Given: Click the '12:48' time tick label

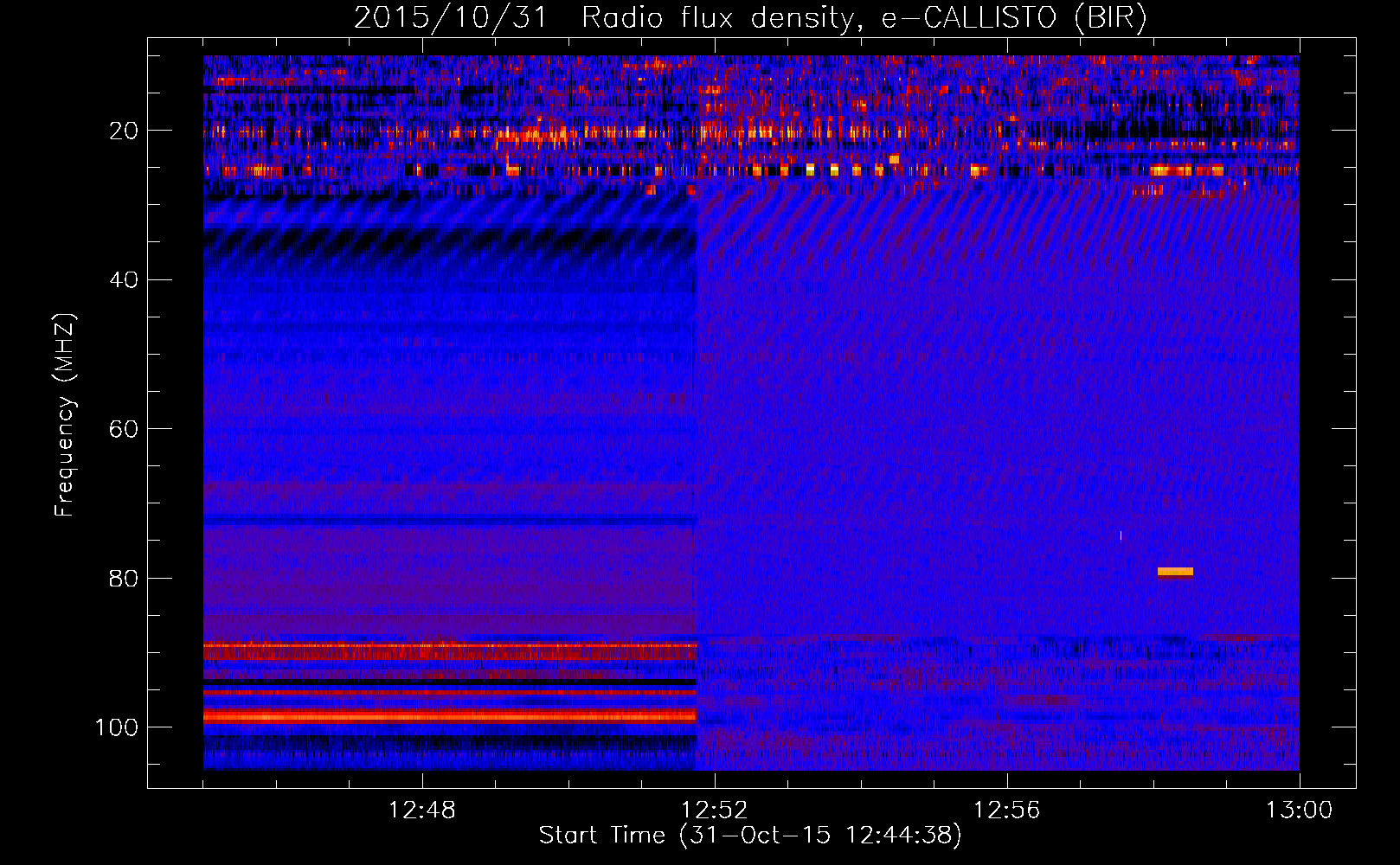Looking at the screenshot, I should 422,811.
